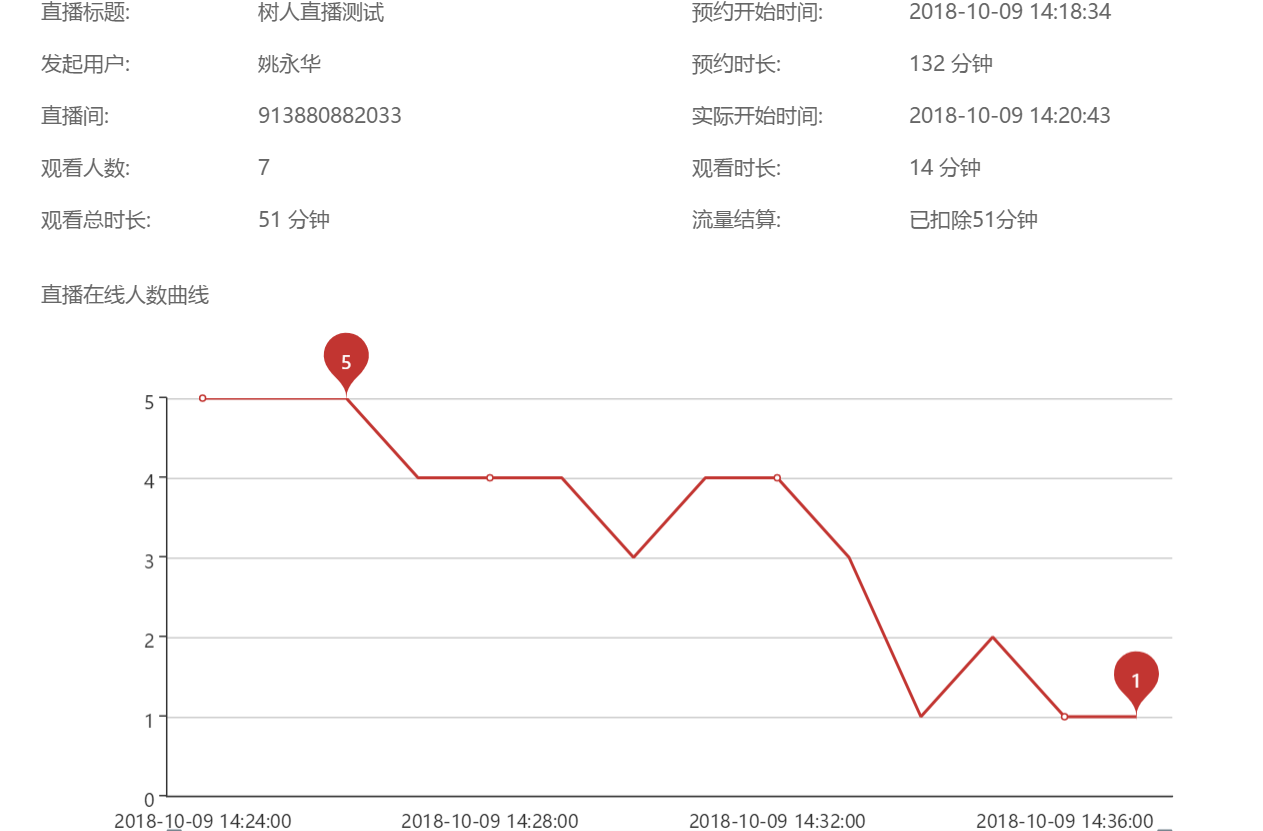Click hollow data marker at 1 before 14:36:00
The image size is (1263, 831).
tap(1064, 717)
